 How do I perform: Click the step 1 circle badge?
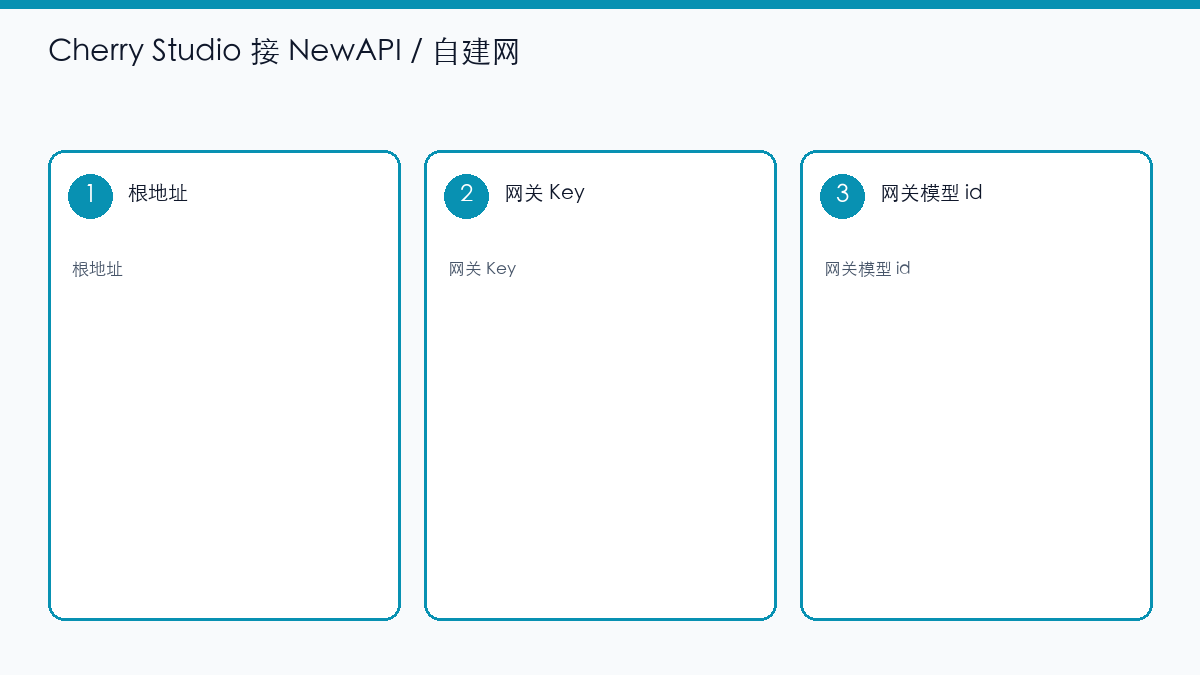[91, 195]
